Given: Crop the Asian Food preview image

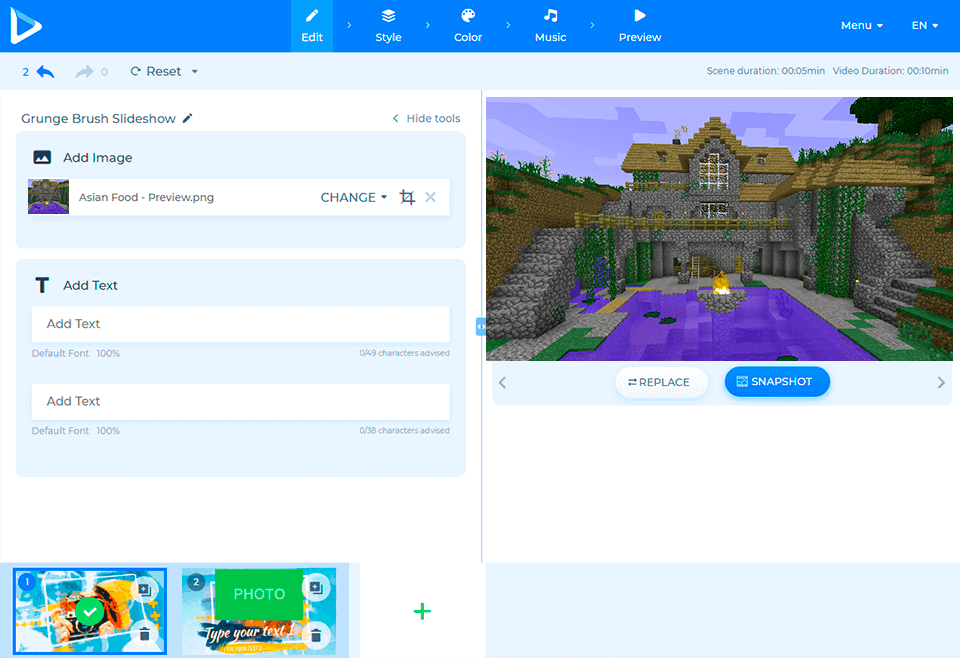Looking at the screenshot, I should (x=406, y=197).
